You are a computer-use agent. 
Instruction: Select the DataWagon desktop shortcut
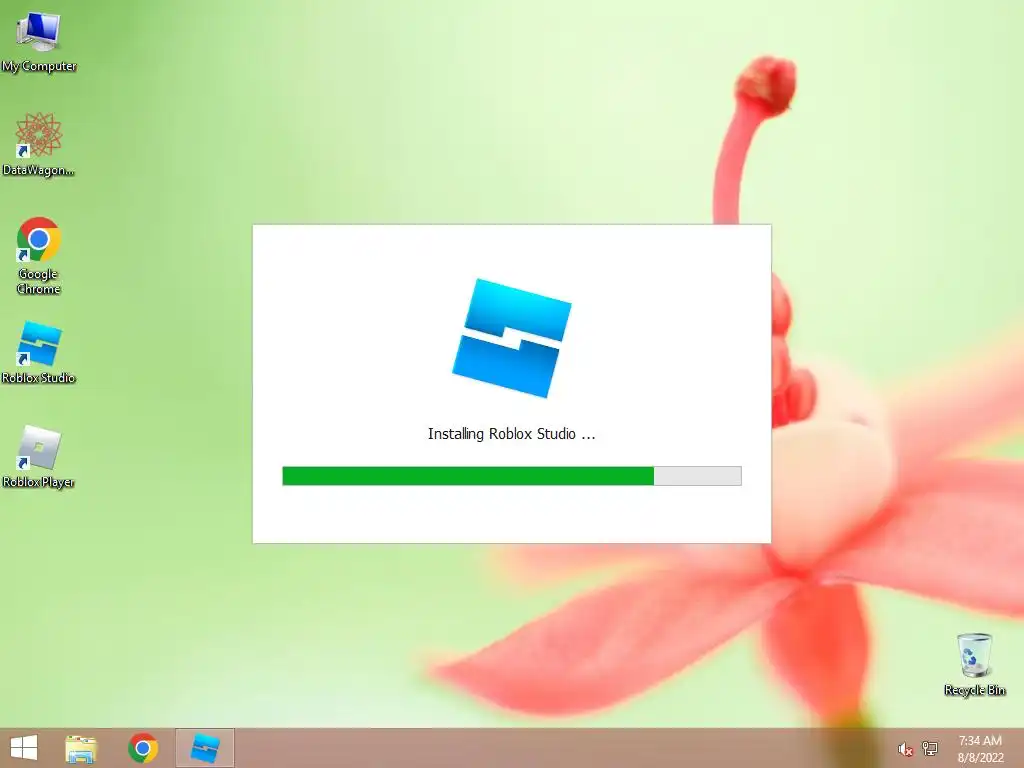[39, 144]
